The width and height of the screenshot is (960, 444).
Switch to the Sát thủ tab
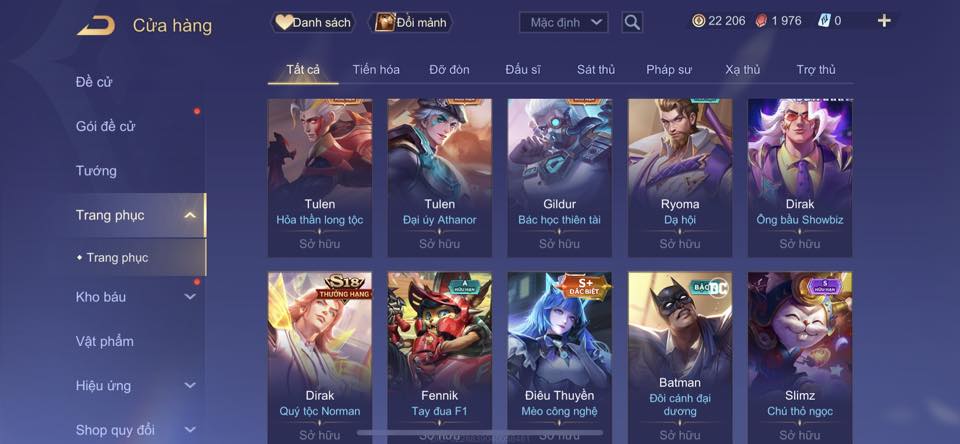(x=596, y=70)
